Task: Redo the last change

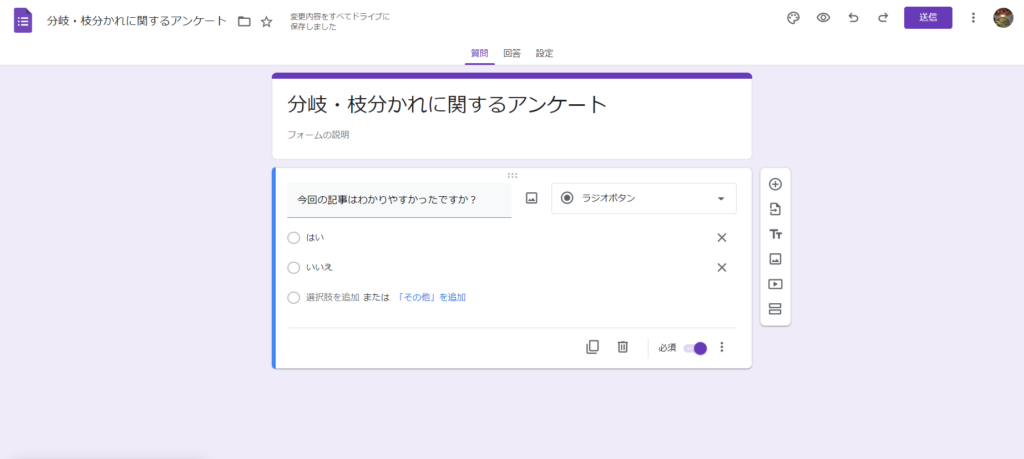Action: click(x=883, y=18)
